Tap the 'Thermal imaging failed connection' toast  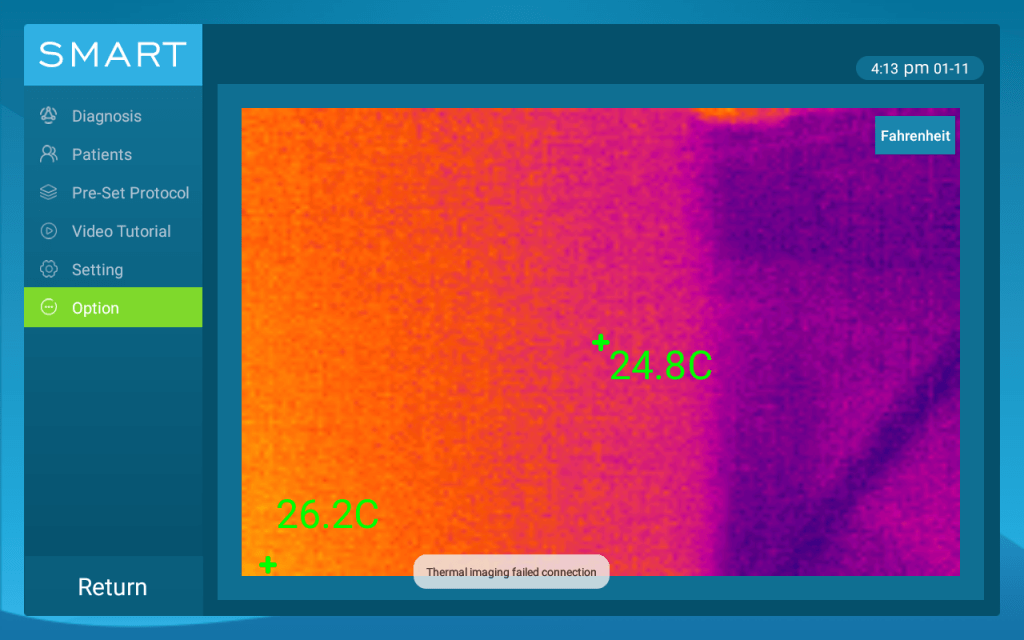coord(511,572)
